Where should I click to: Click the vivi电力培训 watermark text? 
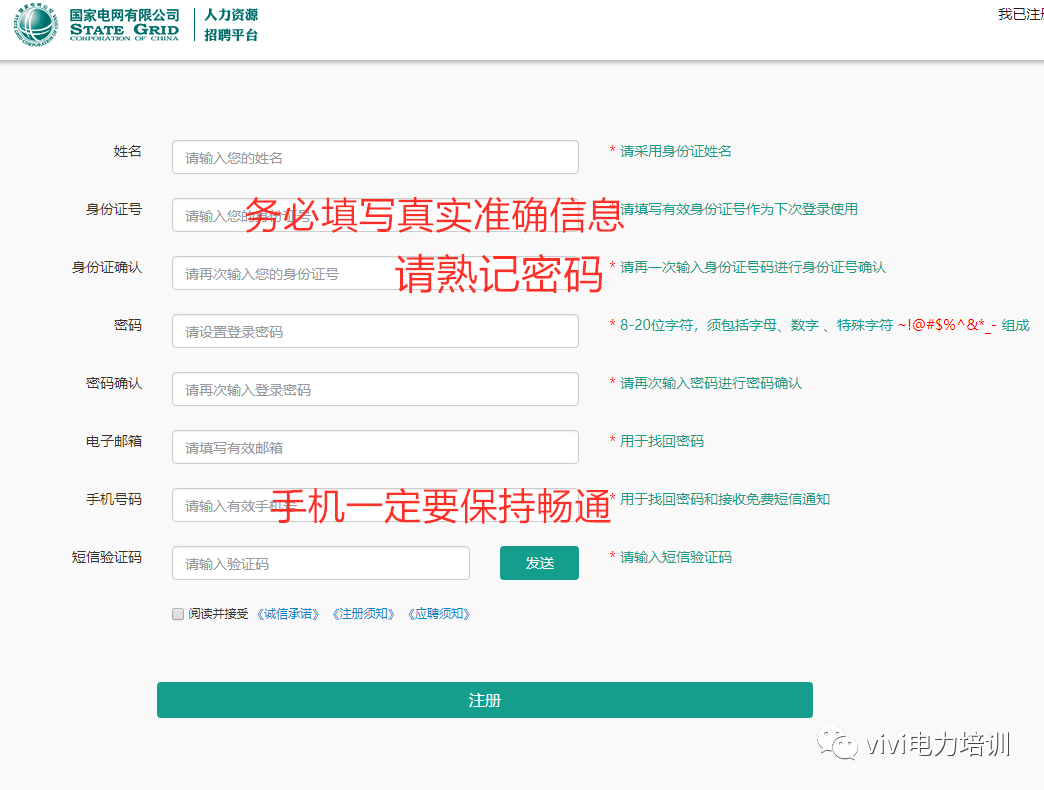click(938, 745)
